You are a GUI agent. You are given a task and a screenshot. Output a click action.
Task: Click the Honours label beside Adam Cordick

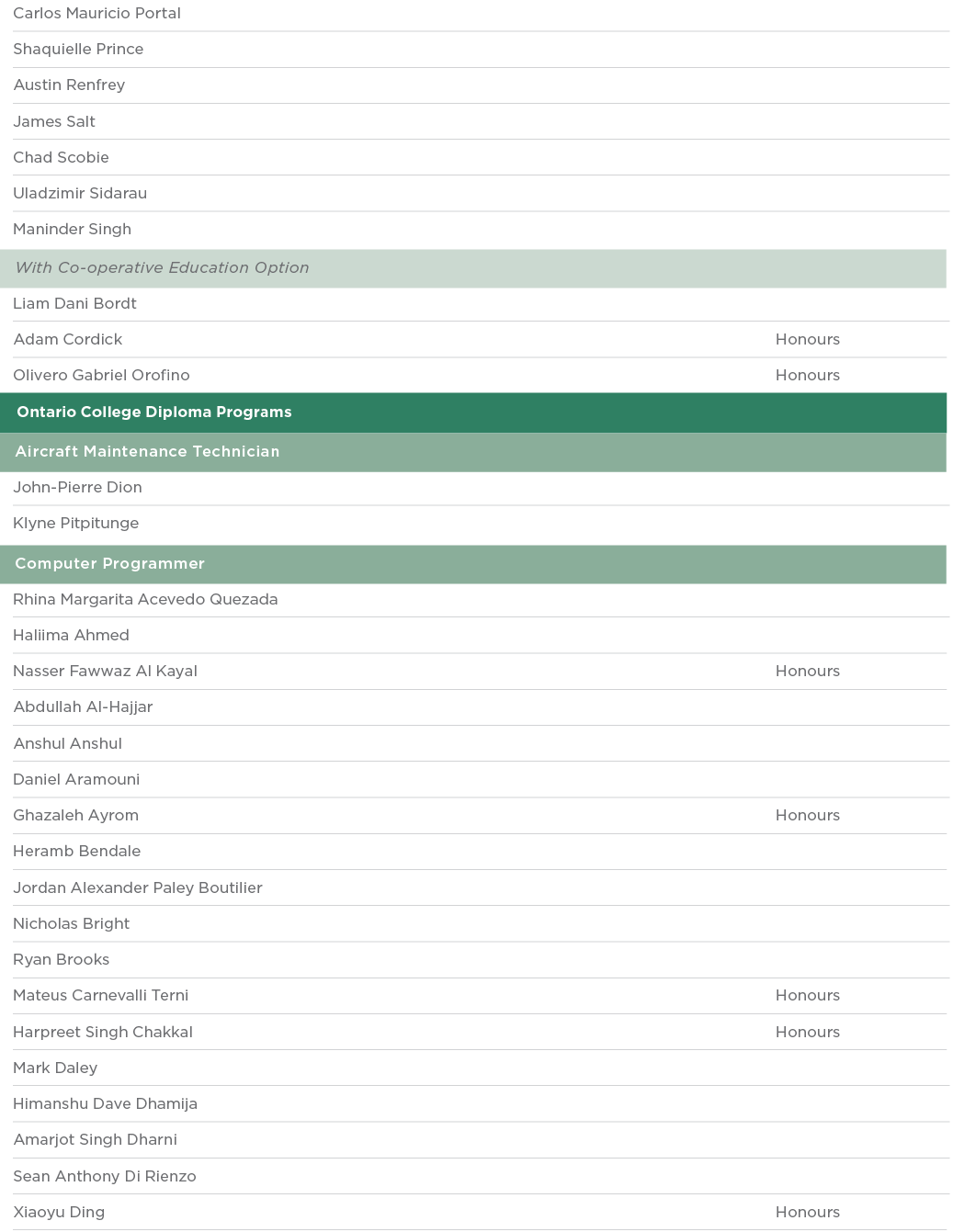pyautogui.click(x=807, y=340)
